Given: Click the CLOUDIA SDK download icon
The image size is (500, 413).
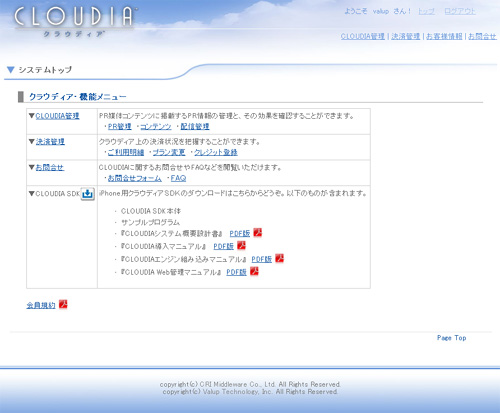Looking at the screenshot, I should 88,194.
